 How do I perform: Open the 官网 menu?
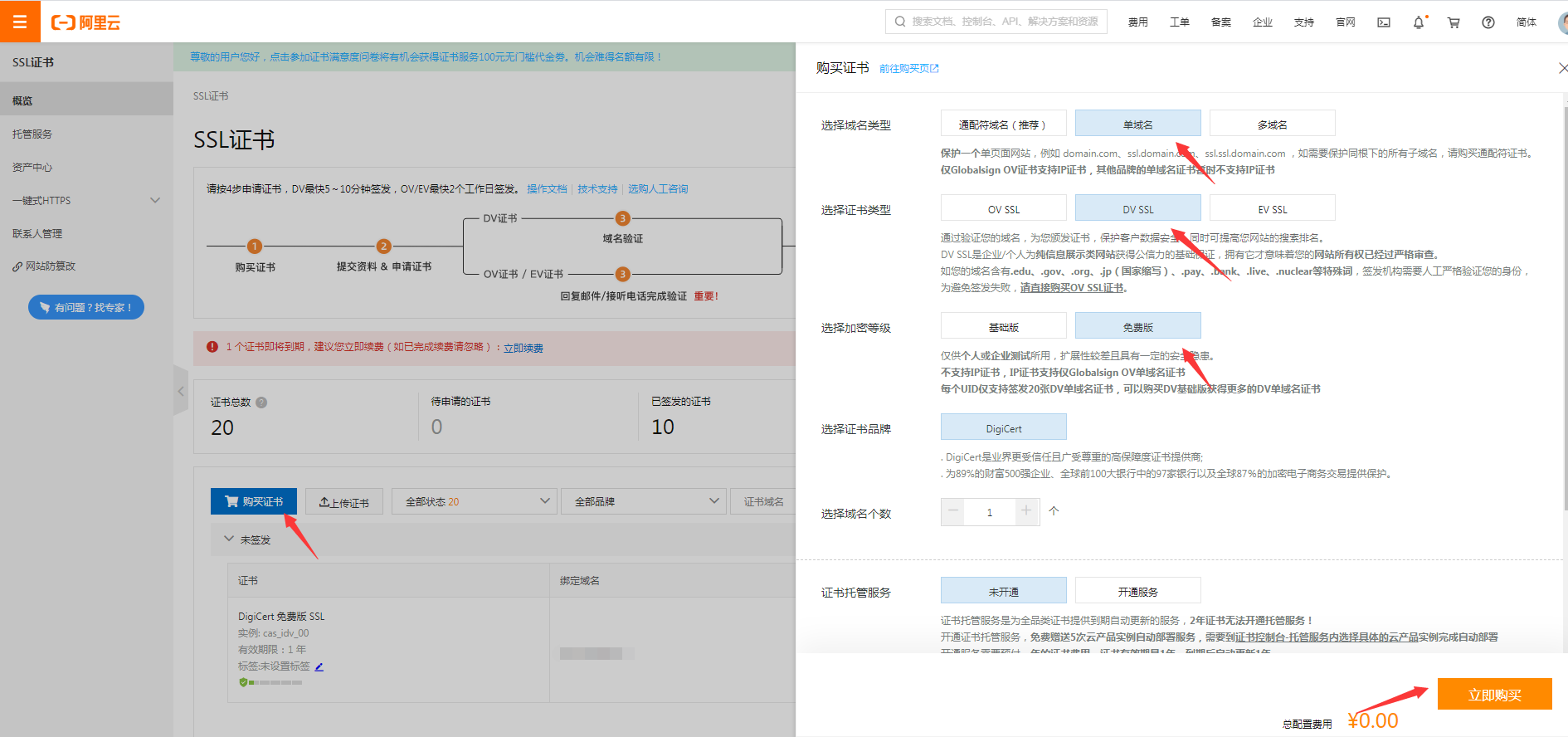tap(1346, 22)
